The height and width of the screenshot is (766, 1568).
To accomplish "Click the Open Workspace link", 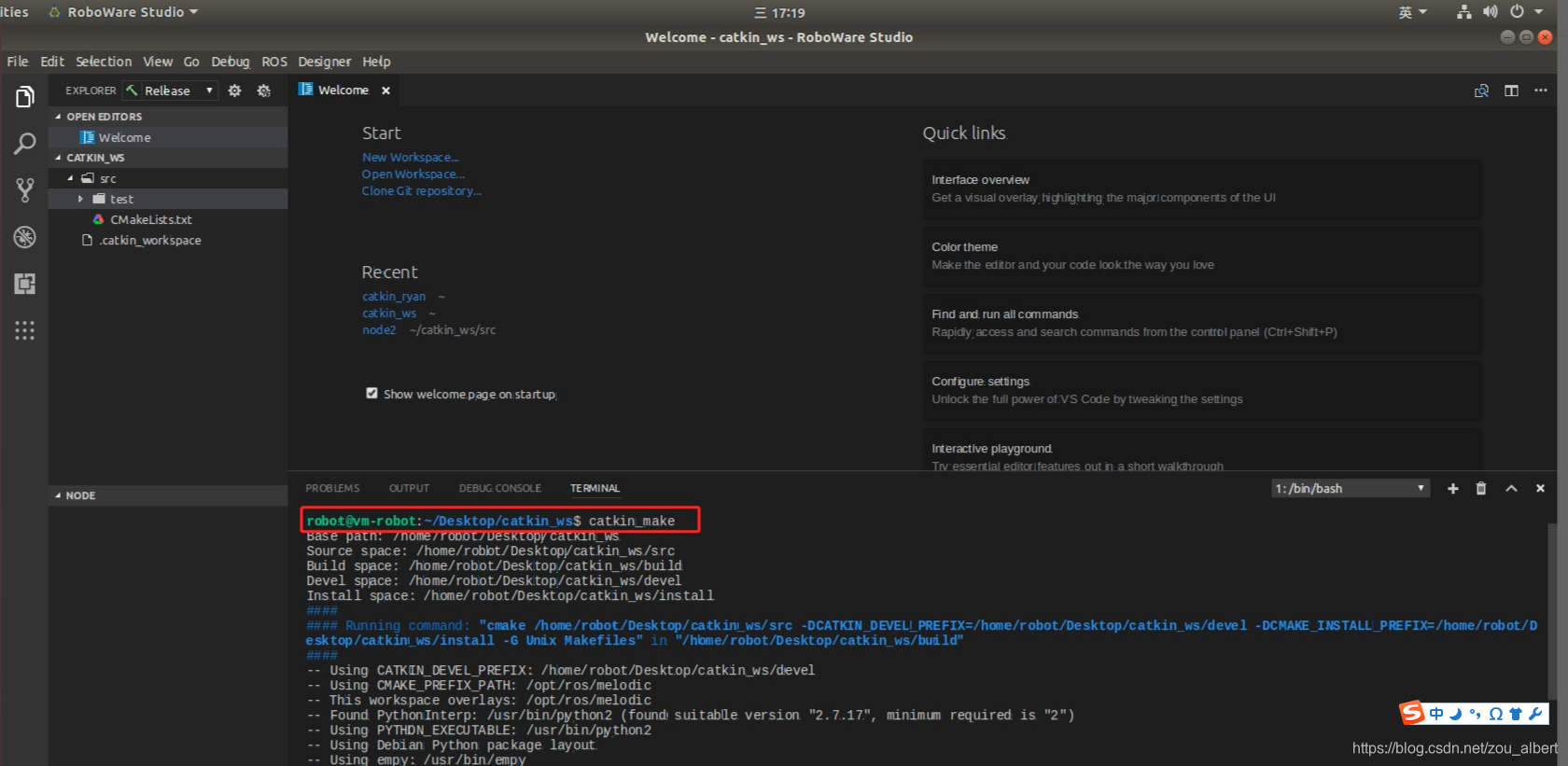I will 413,174.
